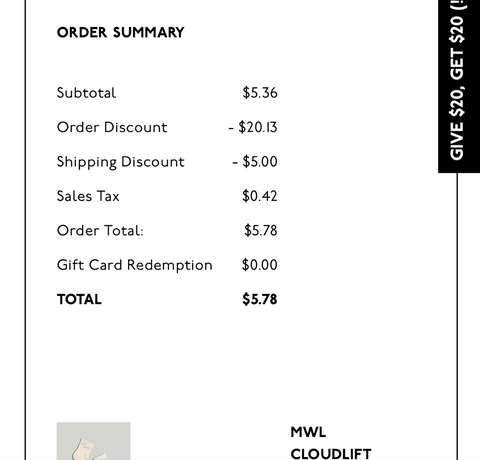Click the non-bold $5.78 order total value
The height and width of the screenshot is (460, 480).
261,231
